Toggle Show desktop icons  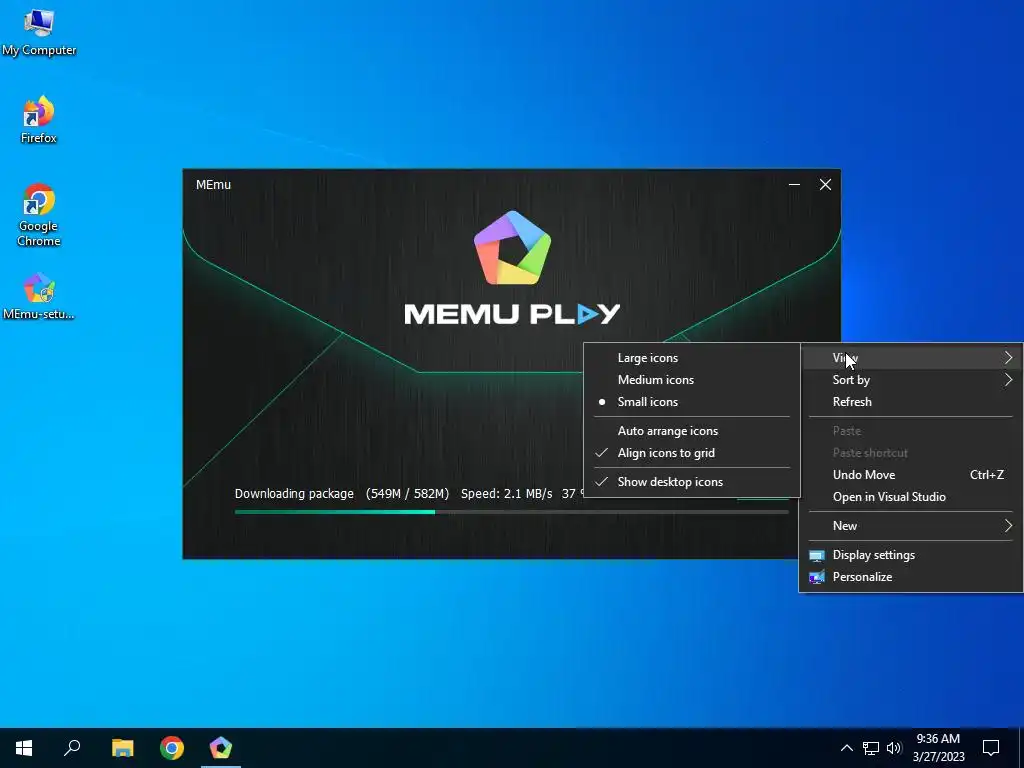tap(692, 482)
